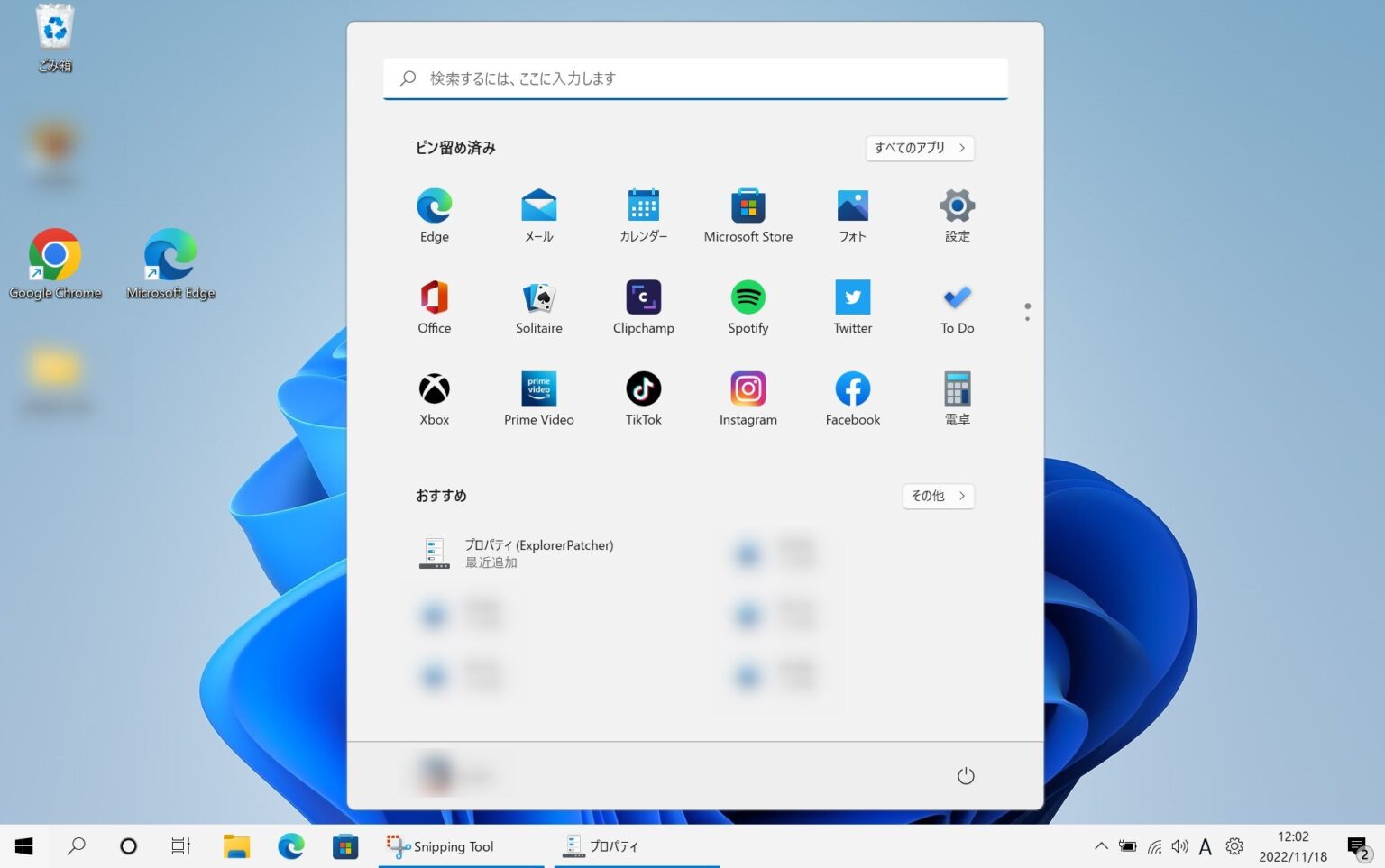
Task: Open the Xbox app
Action: pos(434,397)
